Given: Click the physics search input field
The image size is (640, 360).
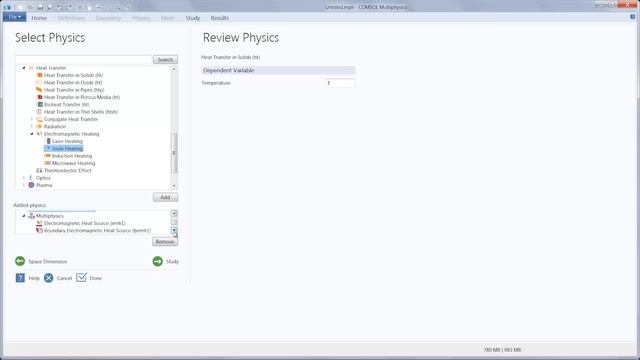Looking at the screenshot, I should (84, 60).
